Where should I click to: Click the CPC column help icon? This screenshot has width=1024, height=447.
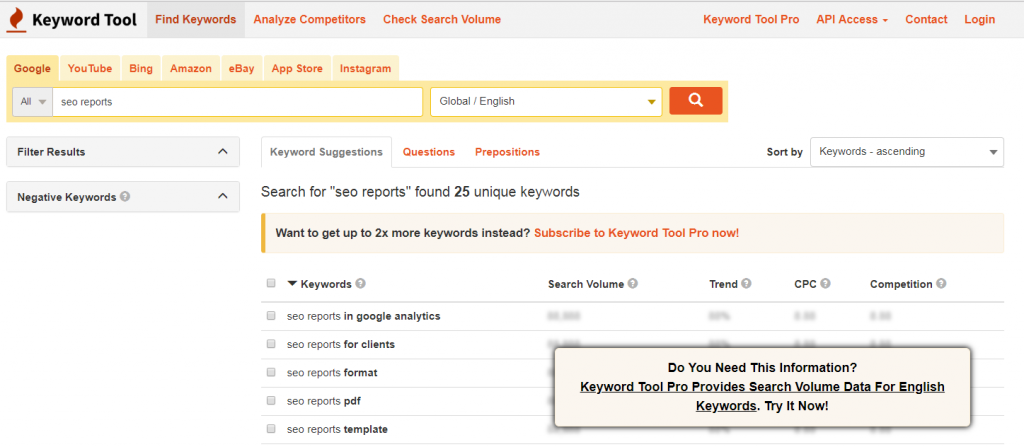(825, 284)
